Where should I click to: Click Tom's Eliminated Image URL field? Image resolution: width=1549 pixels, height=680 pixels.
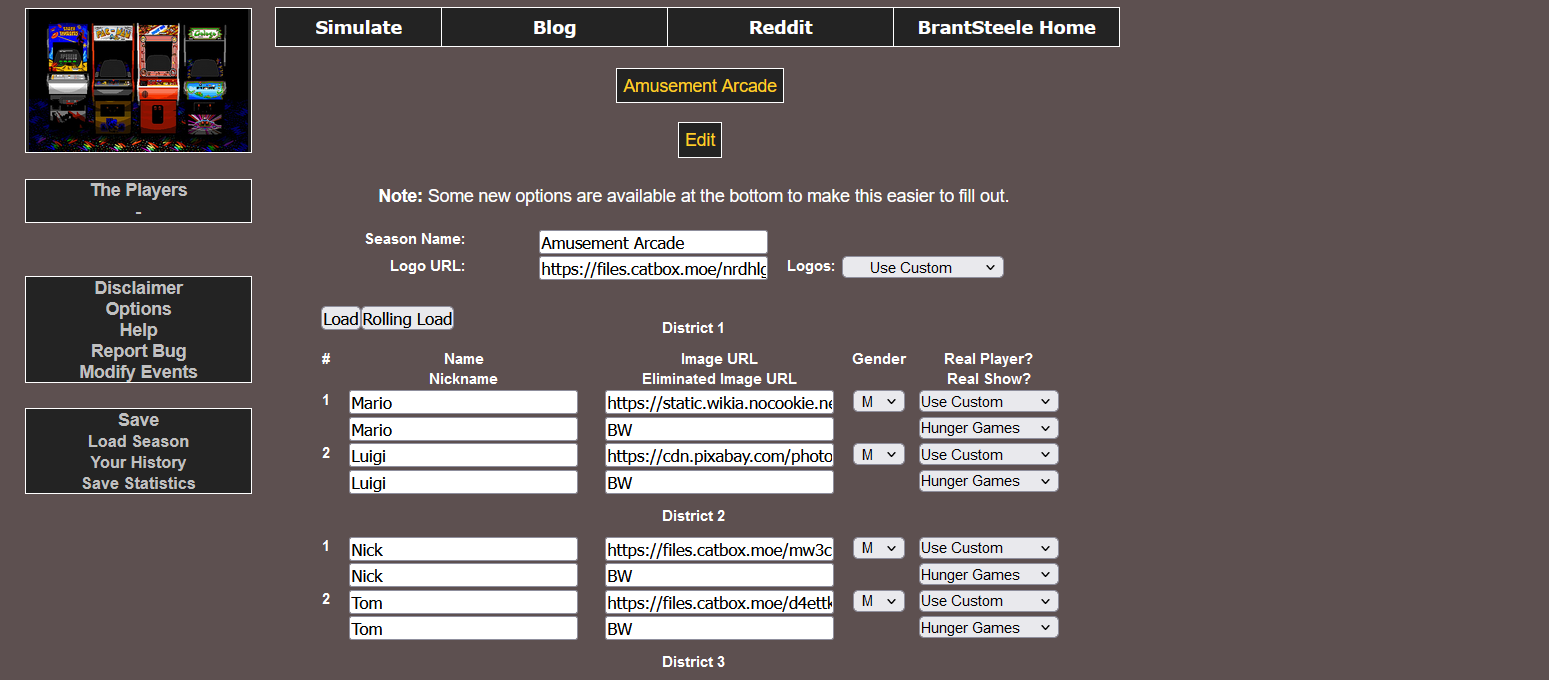pos(719,628)
